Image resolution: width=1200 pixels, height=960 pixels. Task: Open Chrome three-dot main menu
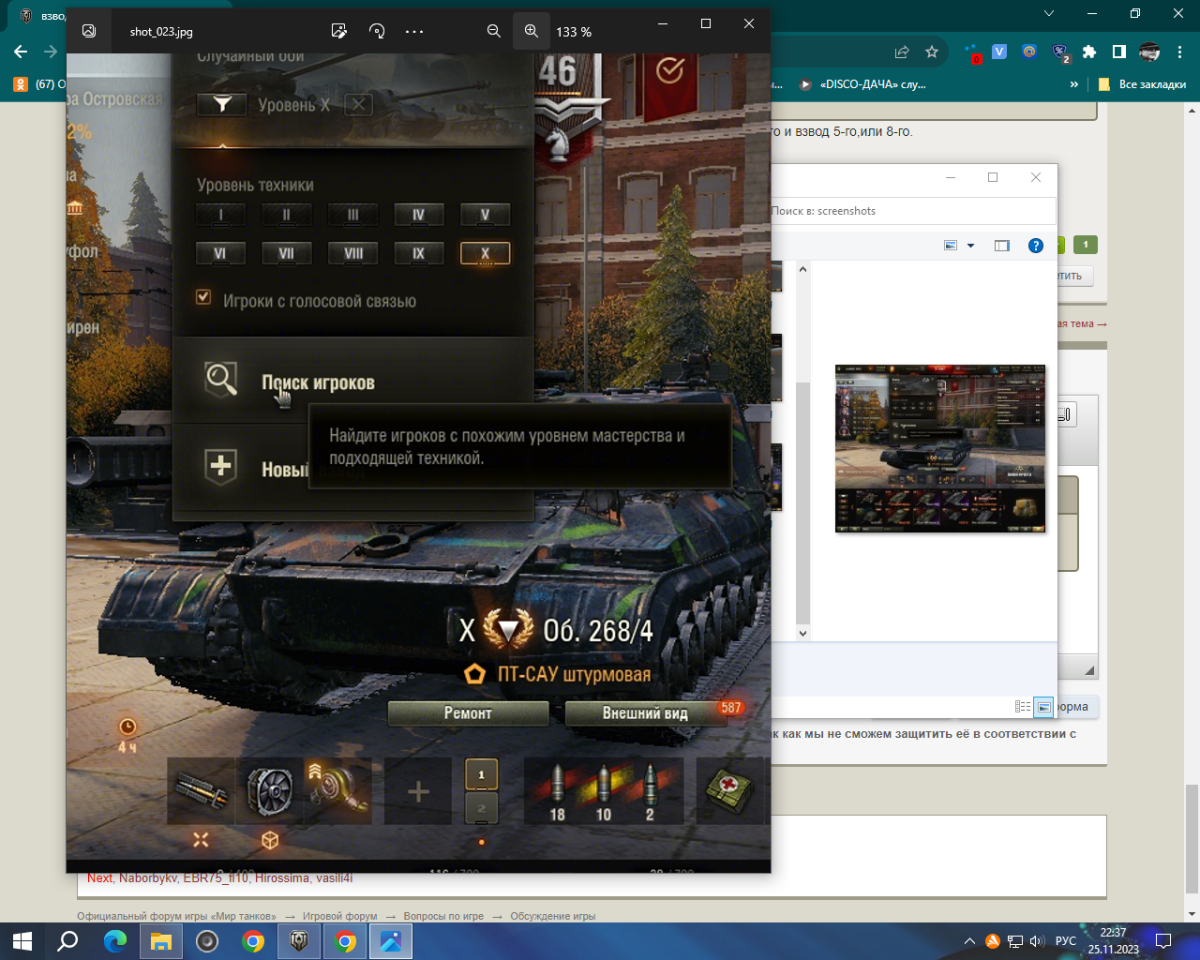[x=1181, y=51]
